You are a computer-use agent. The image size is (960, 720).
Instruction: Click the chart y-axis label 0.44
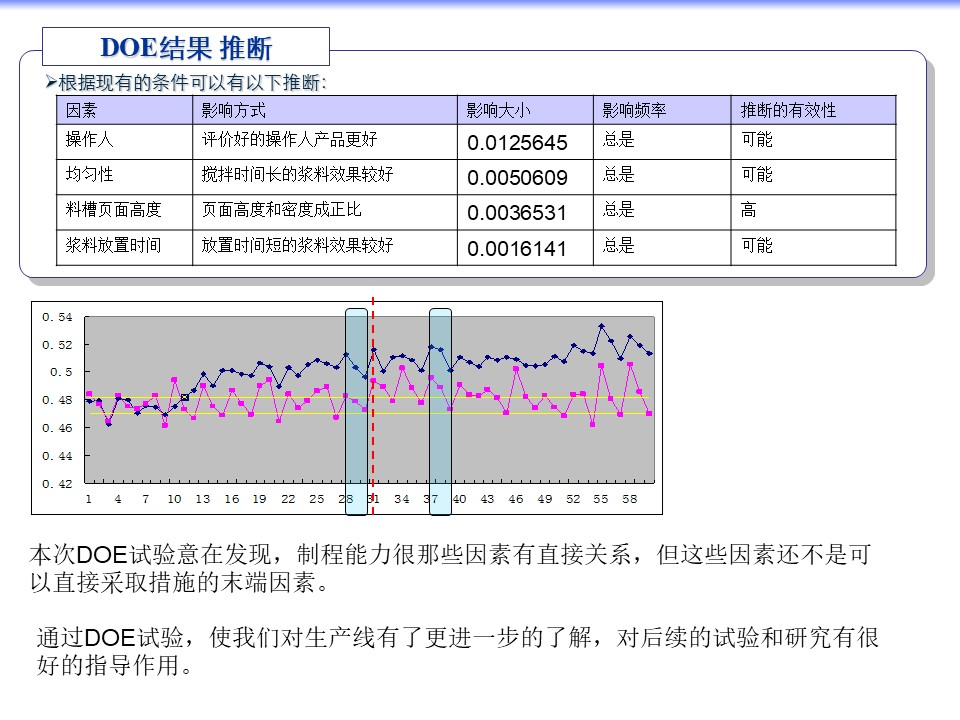(x=57, y=456)
